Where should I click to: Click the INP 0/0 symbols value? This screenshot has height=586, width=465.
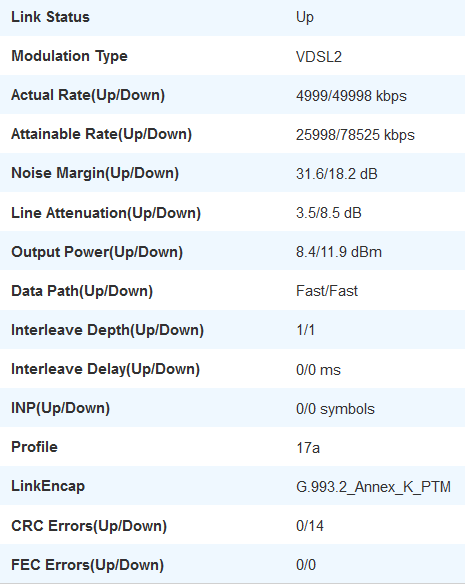335,409
